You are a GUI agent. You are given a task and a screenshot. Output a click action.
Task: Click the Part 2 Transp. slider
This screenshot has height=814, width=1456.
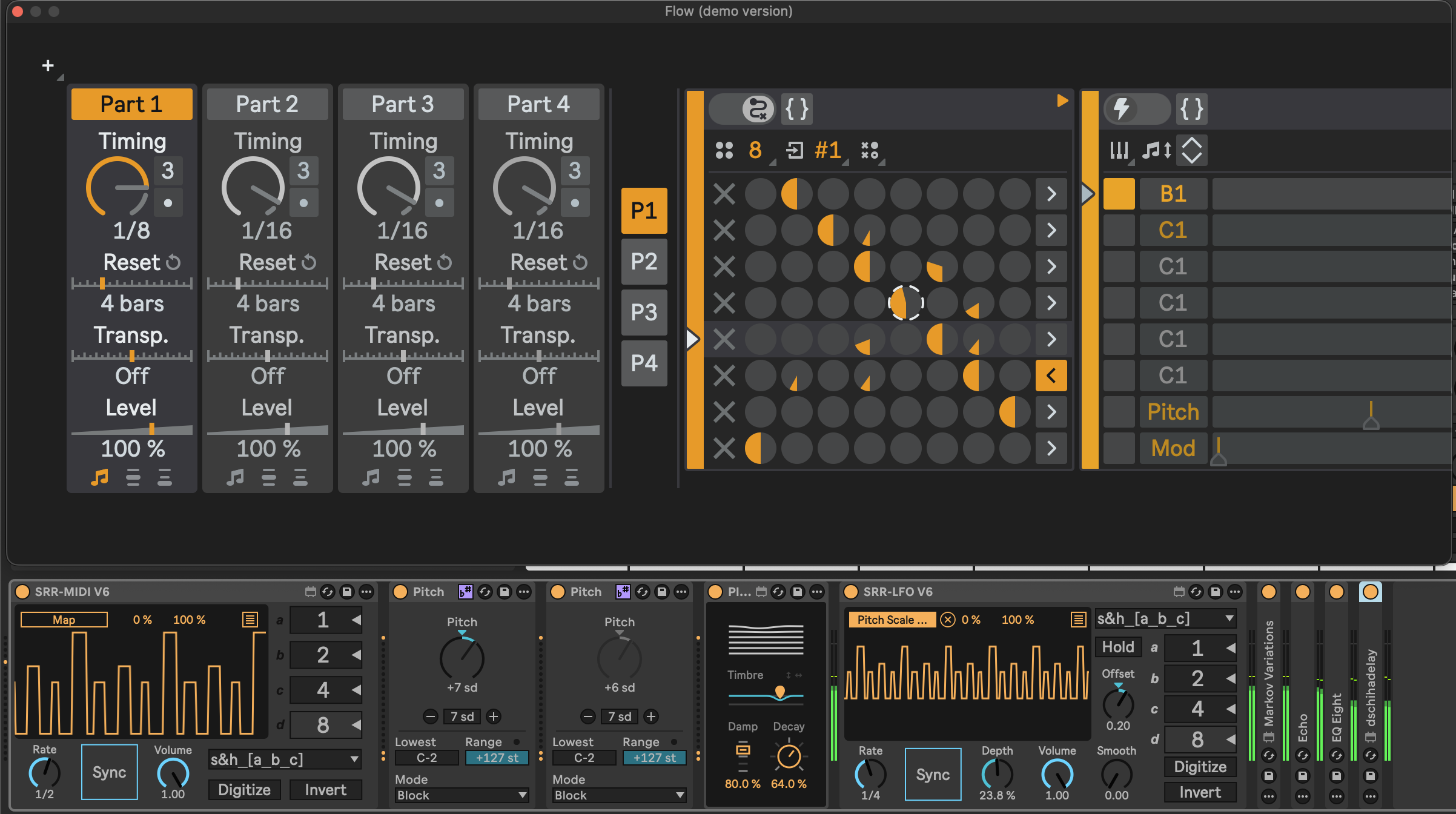(x=268, y=356)
